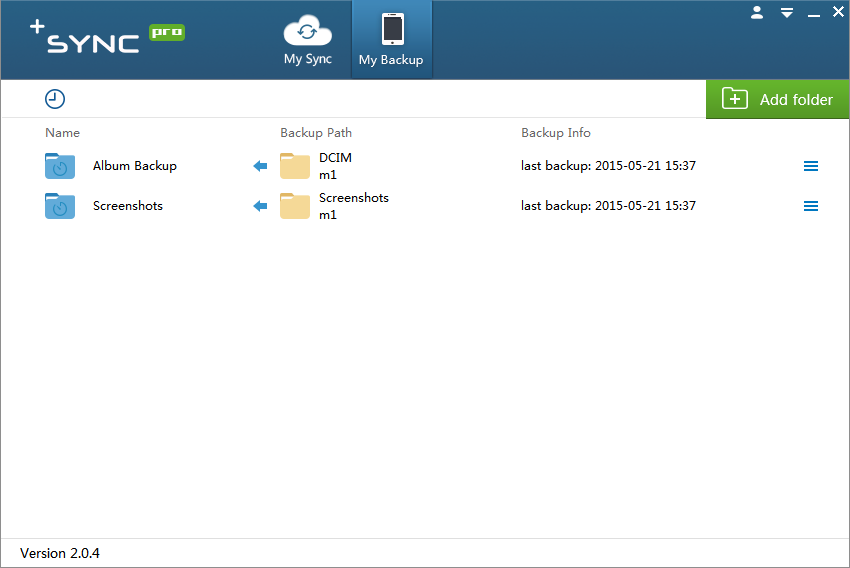Select the Album Backup entry name
Viewport: 850px width, 568px height.
click(135, 166)
